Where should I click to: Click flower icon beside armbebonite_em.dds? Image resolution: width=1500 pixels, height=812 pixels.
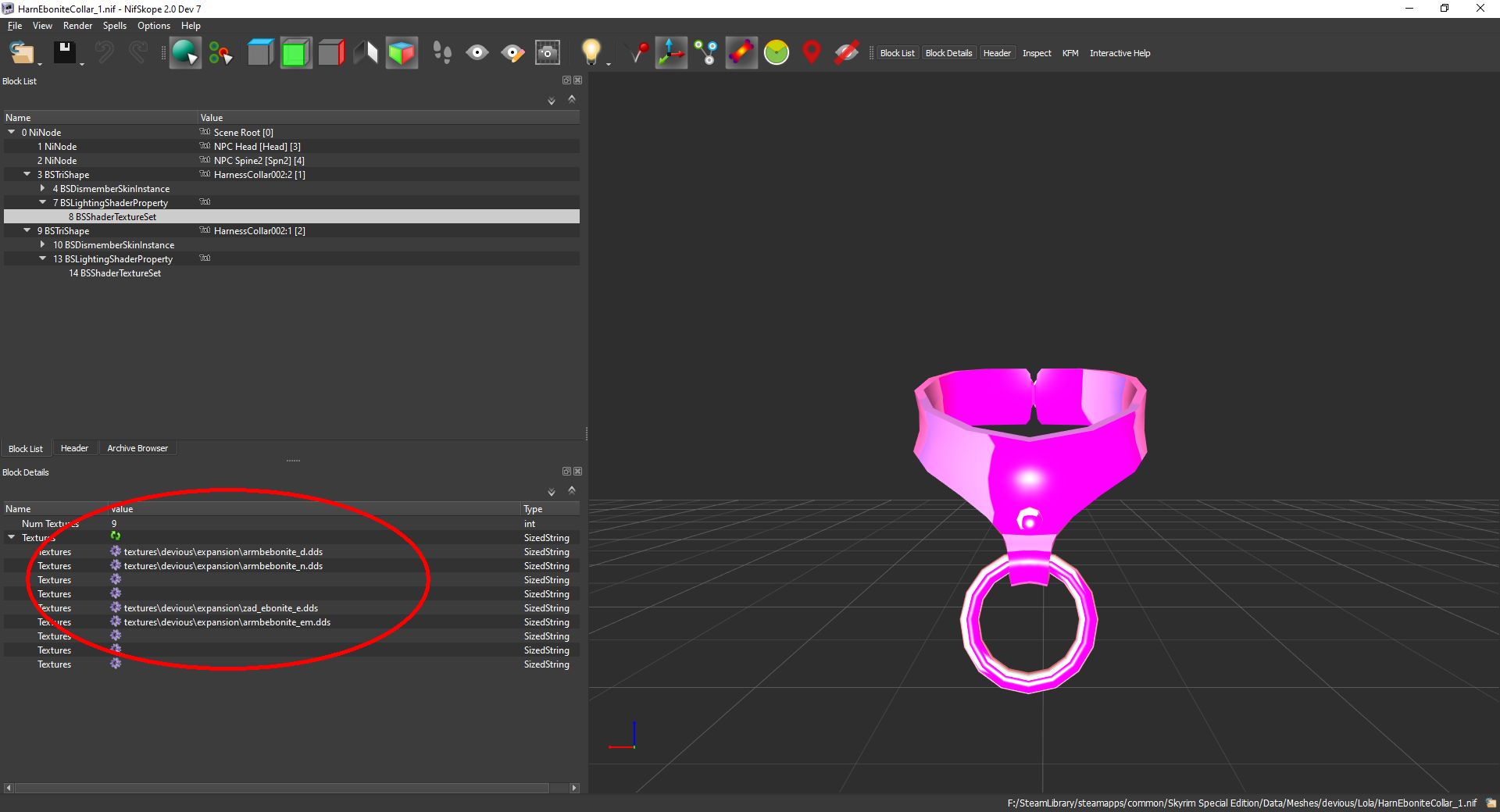coord(116,621)
